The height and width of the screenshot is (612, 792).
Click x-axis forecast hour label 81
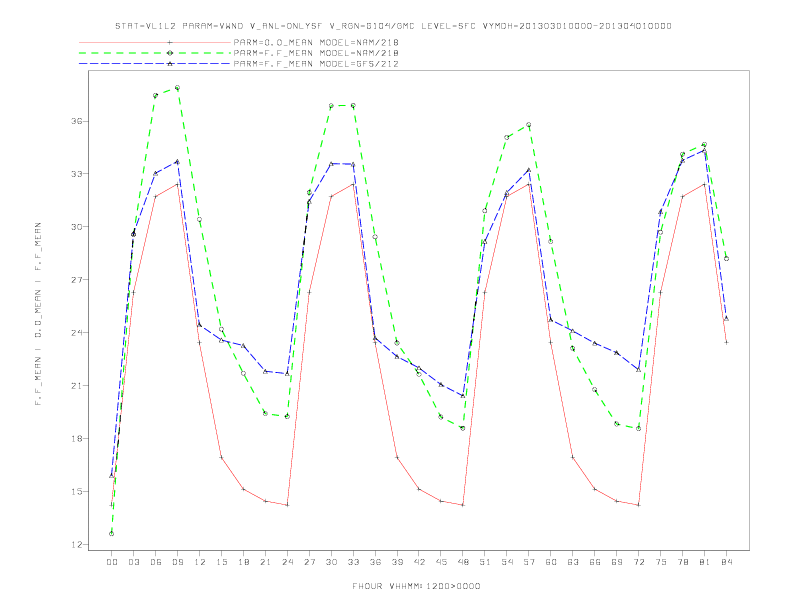(705, 562)
